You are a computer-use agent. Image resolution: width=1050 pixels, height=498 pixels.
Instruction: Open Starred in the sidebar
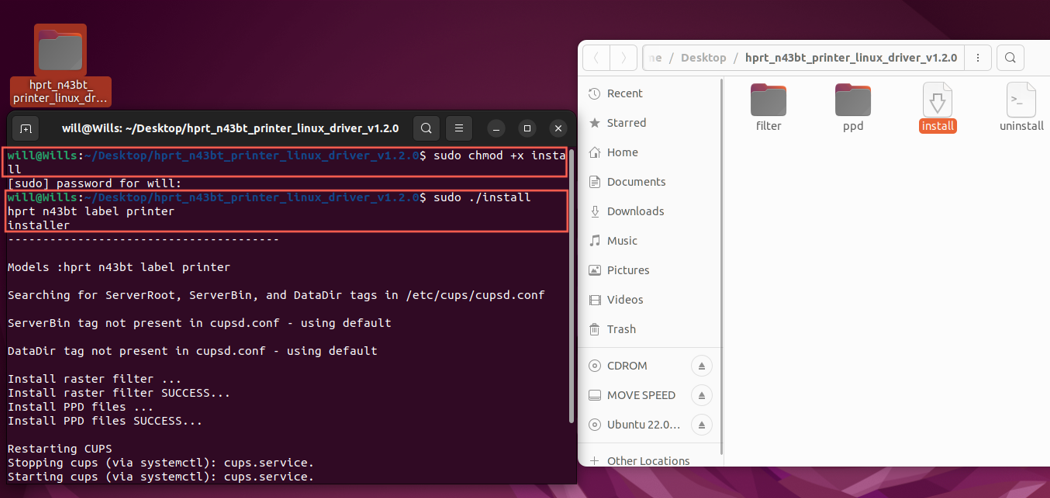[650, 123]
